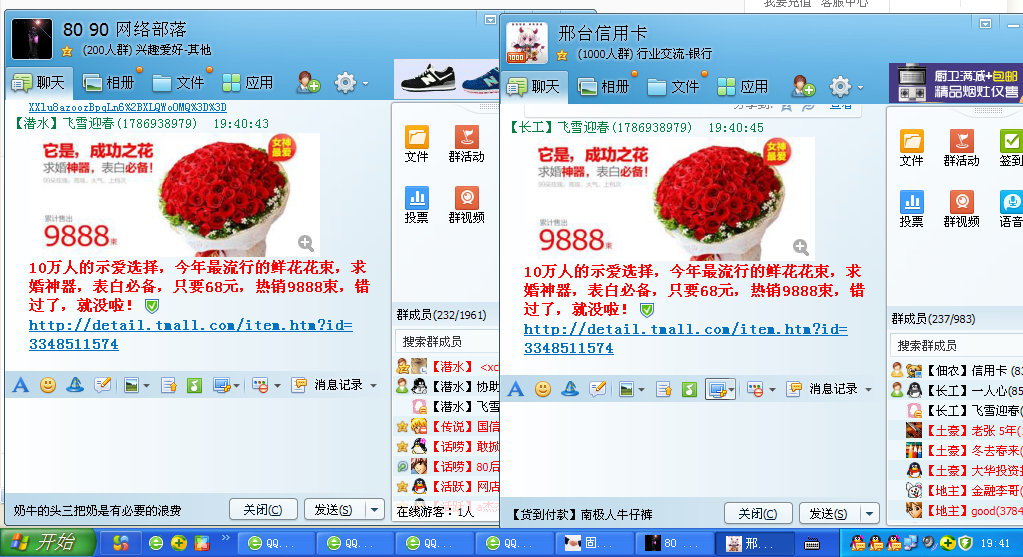Open tmall link in 80 90 chat message
Screen dimensions: 1023x557
(x=191, y=335)
